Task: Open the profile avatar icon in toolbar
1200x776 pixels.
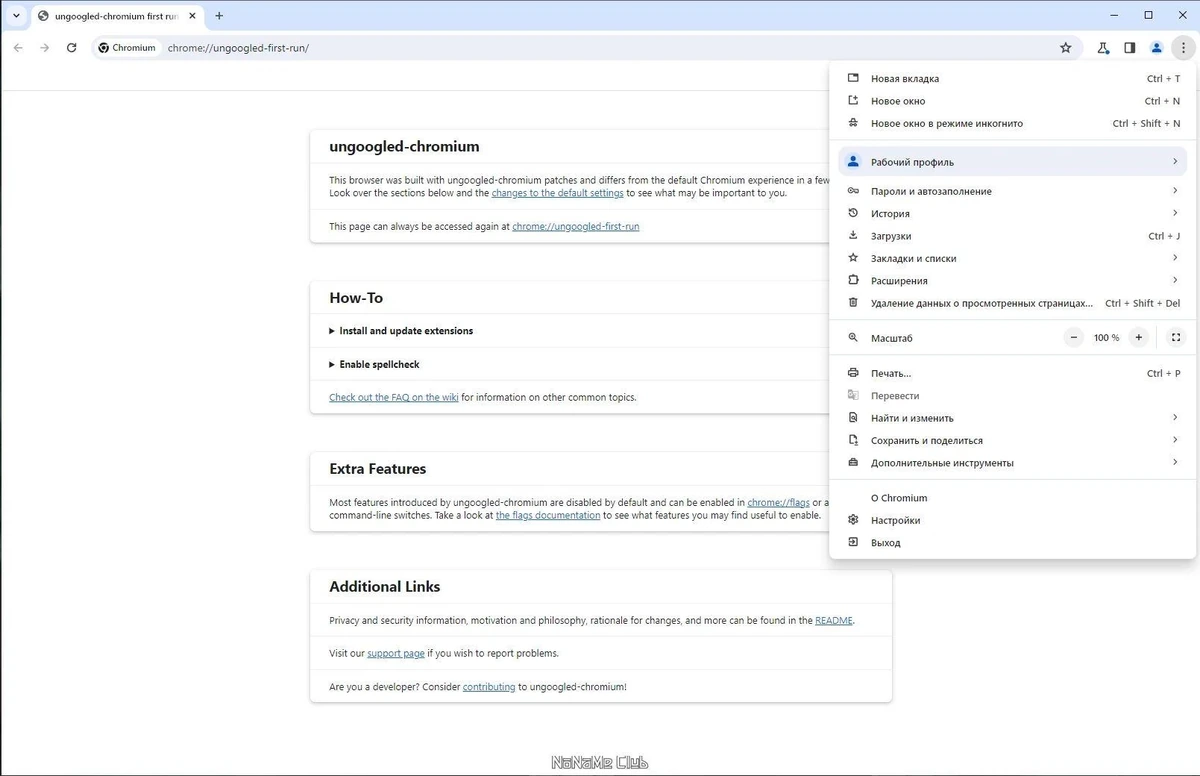Action: pyautogui.click(x=1156, y=47)
